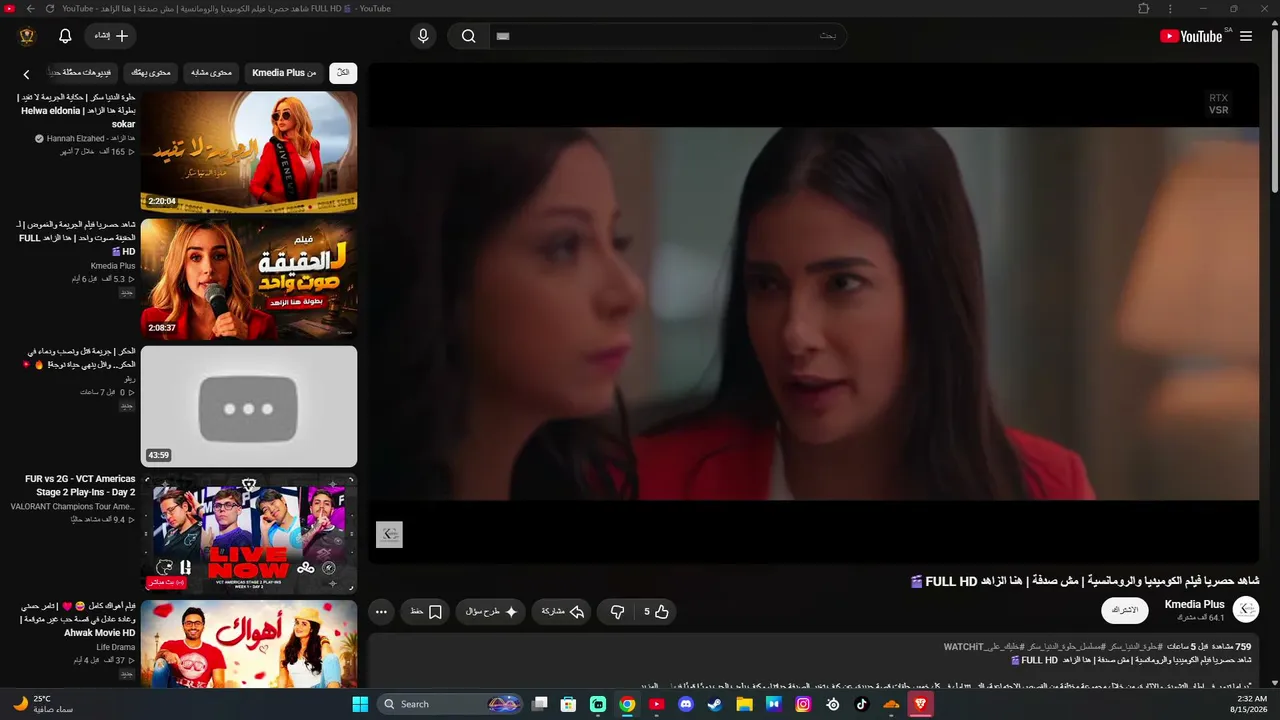The width and height of the screenshot is (1280, 720).
Task: Open TikTok from the taskbar
Action: tap(862, 704)
